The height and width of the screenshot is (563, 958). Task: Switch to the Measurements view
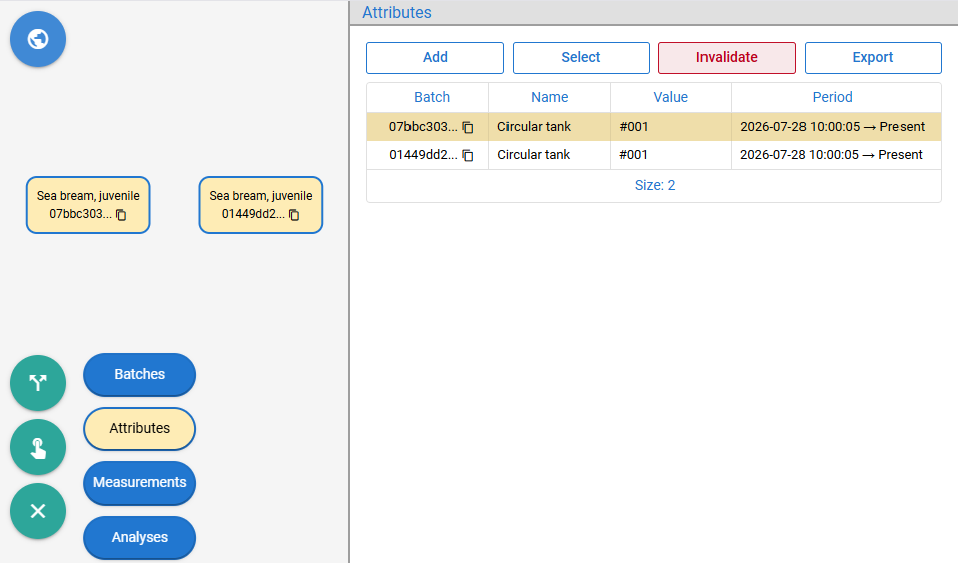(139, 482)
